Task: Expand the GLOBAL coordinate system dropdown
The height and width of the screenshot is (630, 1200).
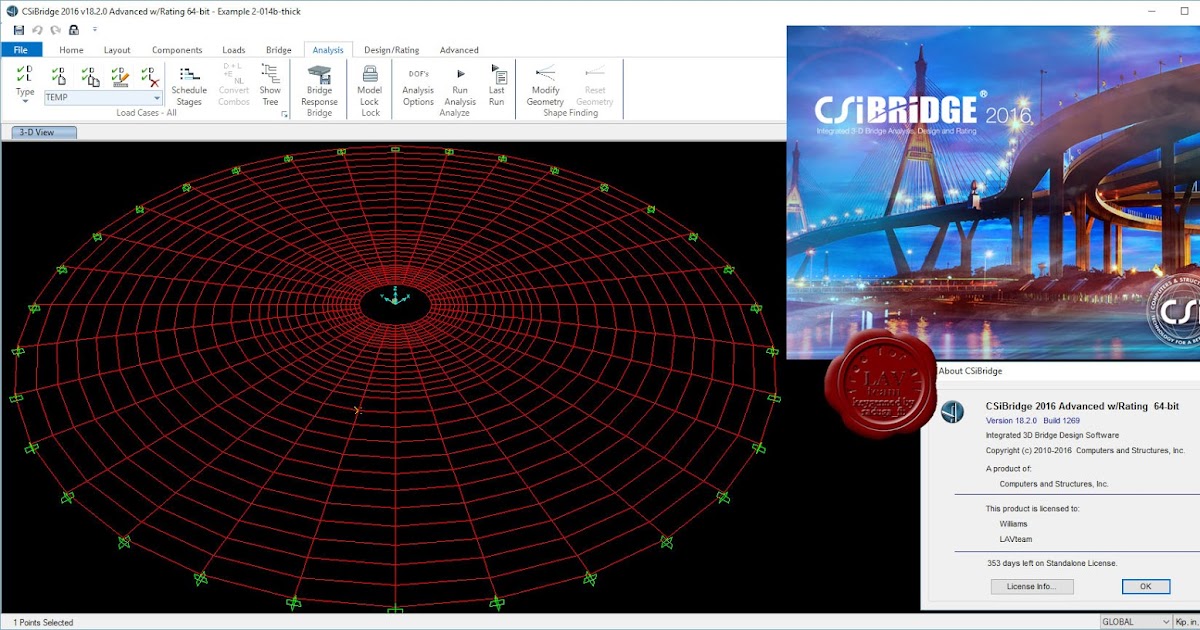Action: pyautogui.click(x=1165, y=622)
